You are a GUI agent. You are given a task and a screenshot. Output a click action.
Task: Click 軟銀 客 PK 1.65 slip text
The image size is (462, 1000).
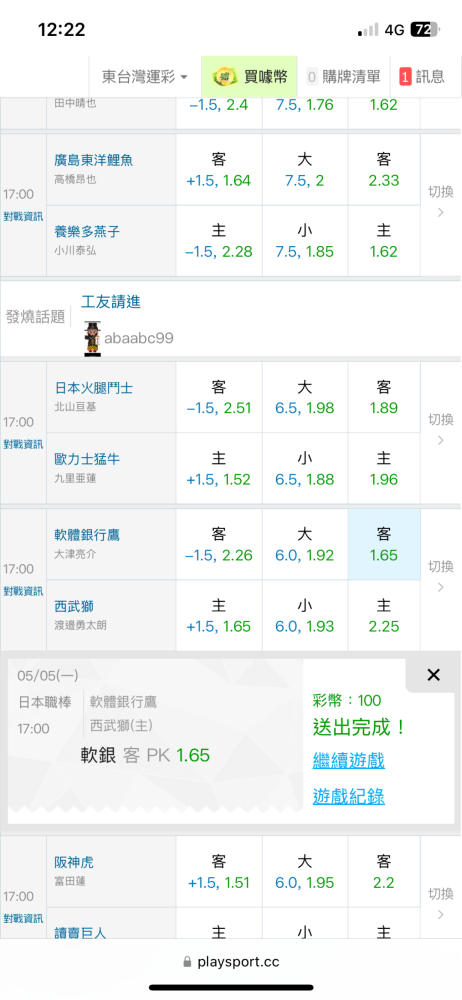tap(145, 755)
